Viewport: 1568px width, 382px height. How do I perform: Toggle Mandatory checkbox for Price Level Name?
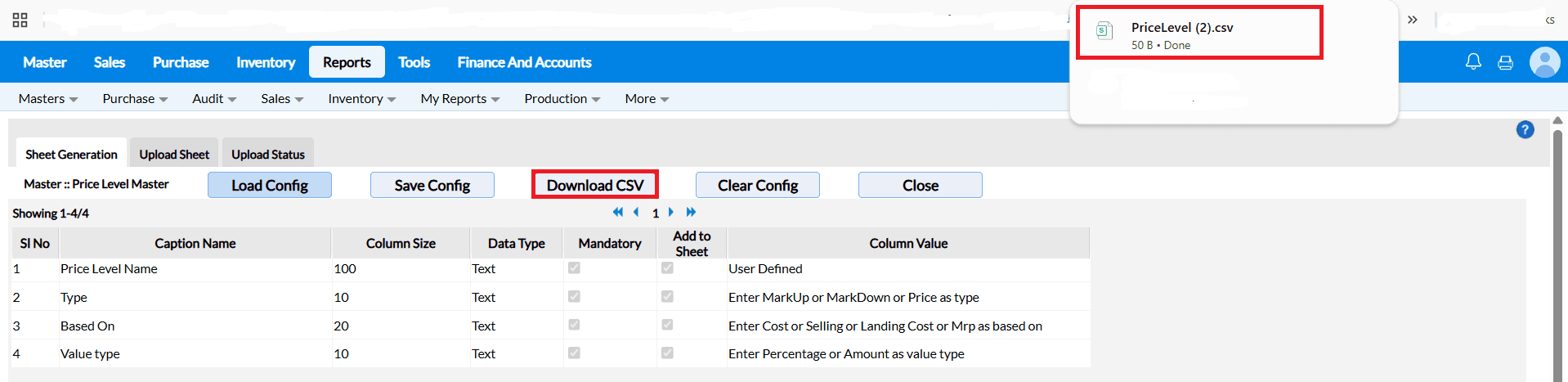point(574,268)
